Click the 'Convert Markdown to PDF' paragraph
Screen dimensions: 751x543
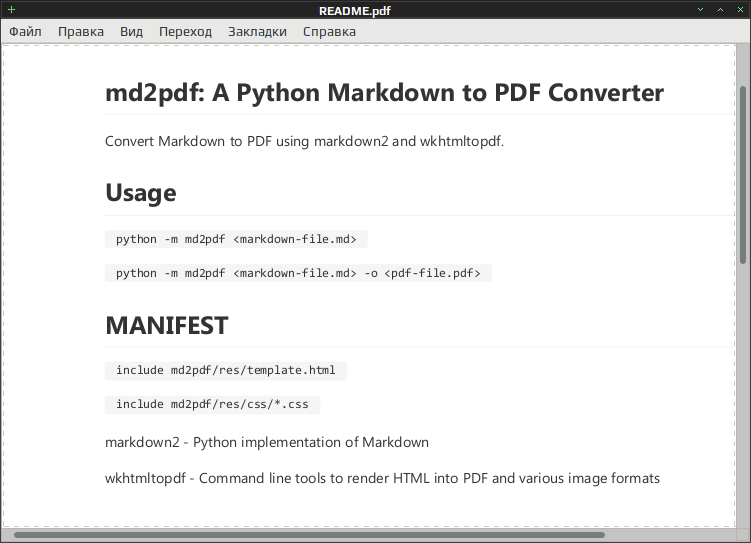point(304,141)
